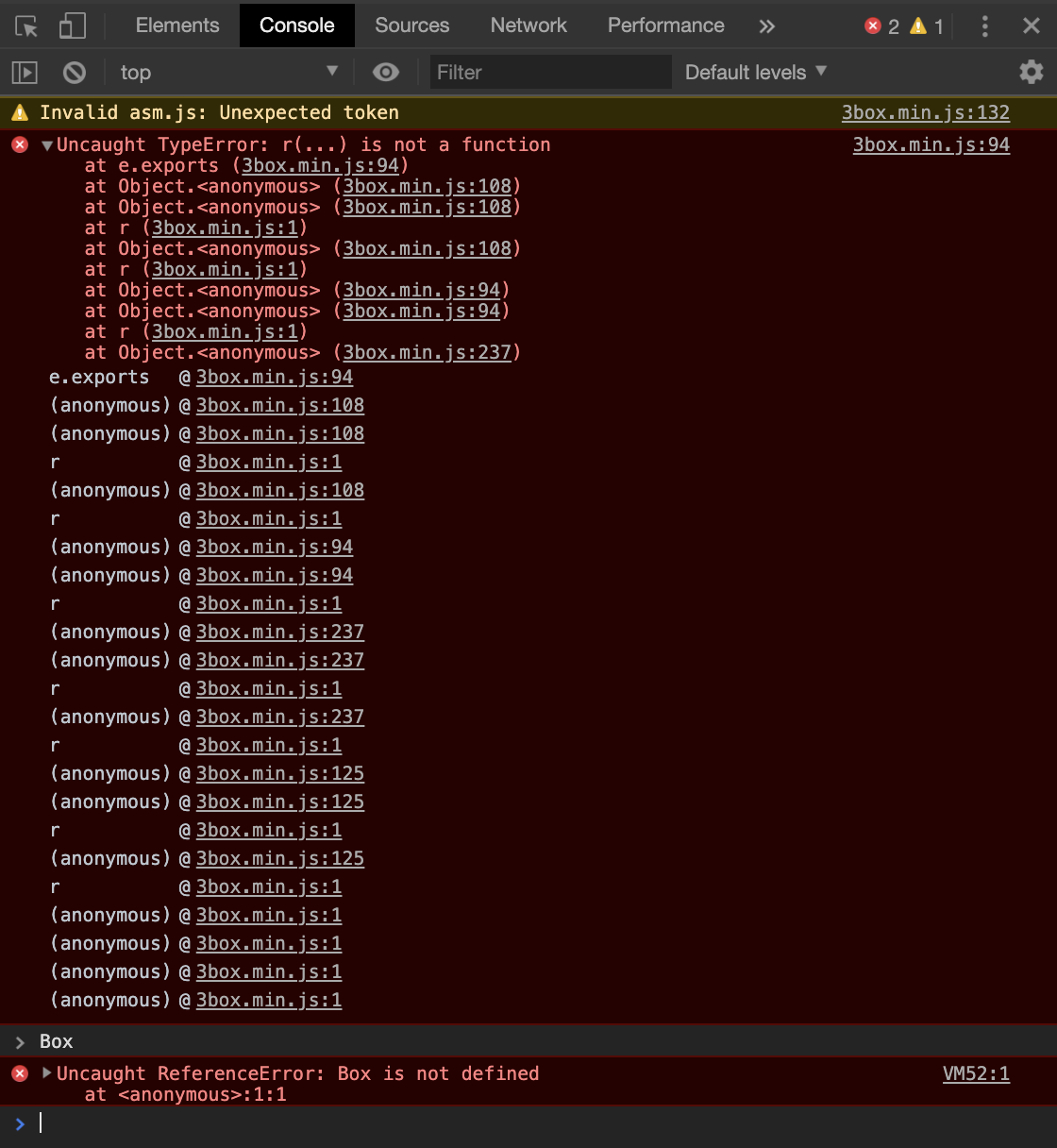Focus the console Filter input field
The height and width of the screenshot is (1148, 1057).
[x=551, y=72]
